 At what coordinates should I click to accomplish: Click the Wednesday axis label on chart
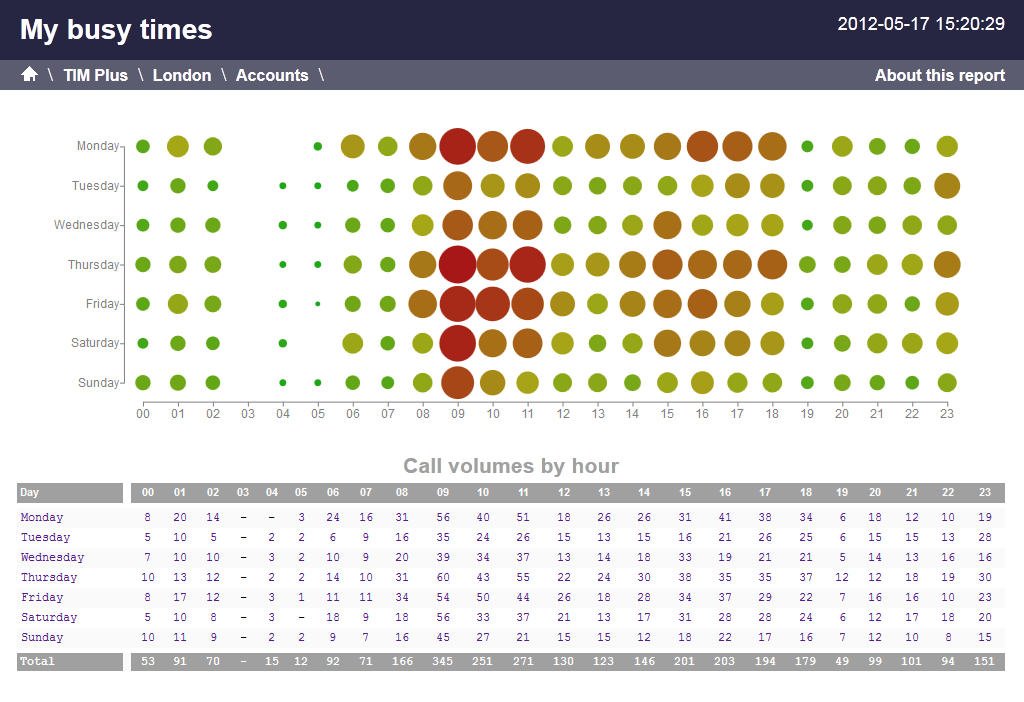[x=86, y=225]
